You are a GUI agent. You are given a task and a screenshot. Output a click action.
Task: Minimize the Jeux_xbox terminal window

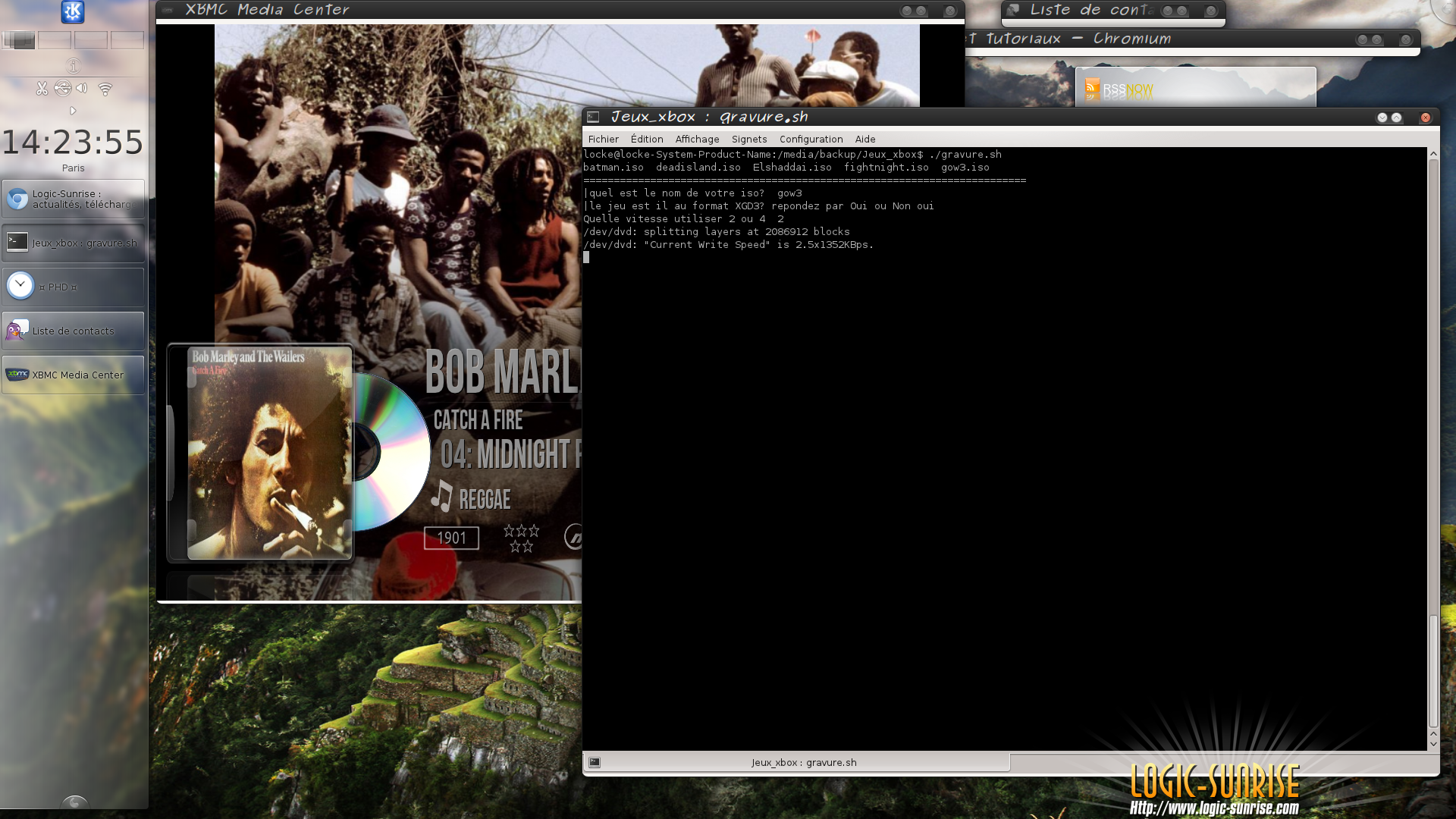[1382, 118]
